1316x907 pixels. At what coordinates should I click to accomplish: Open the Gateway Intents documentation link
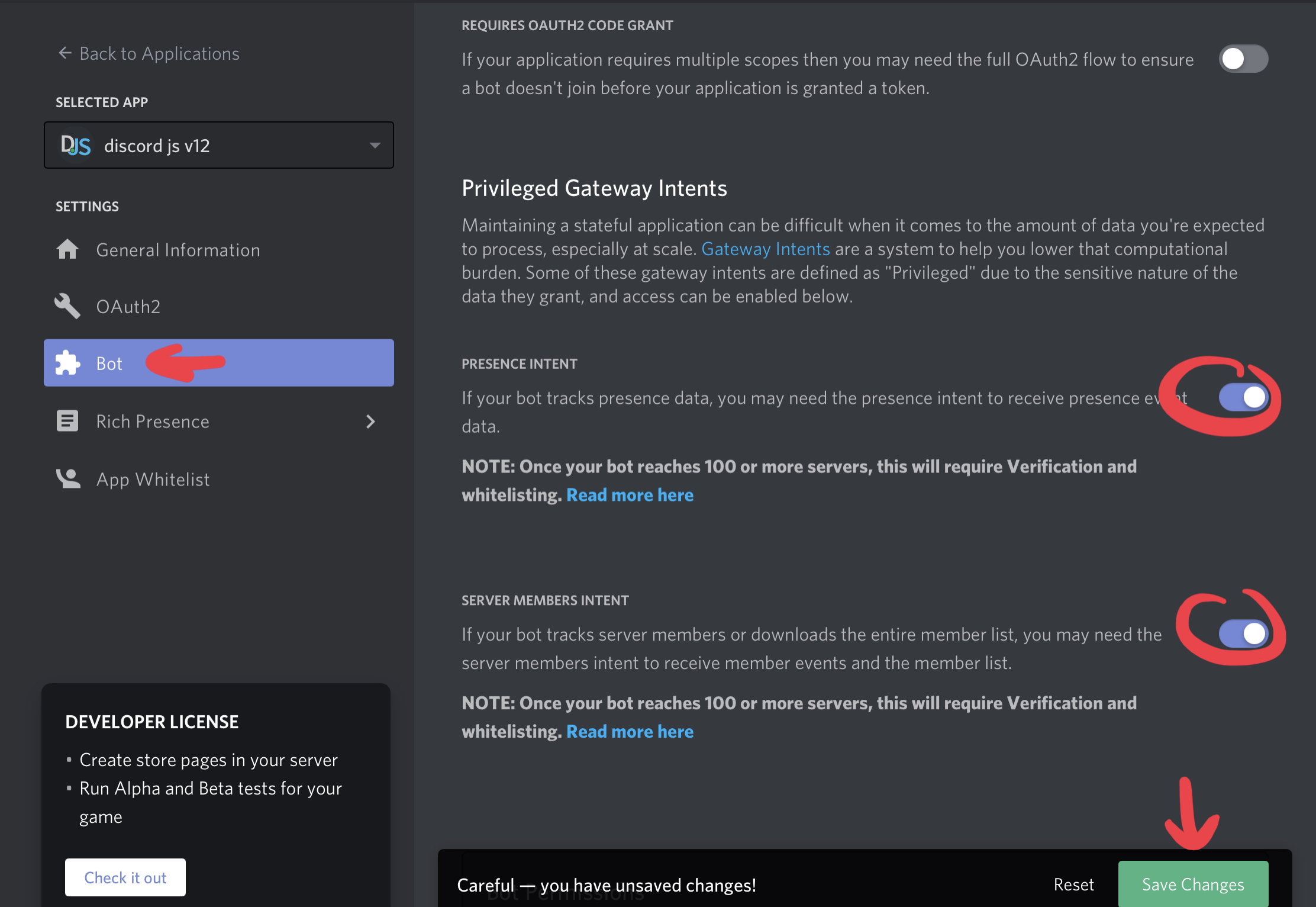pos(766,249)
